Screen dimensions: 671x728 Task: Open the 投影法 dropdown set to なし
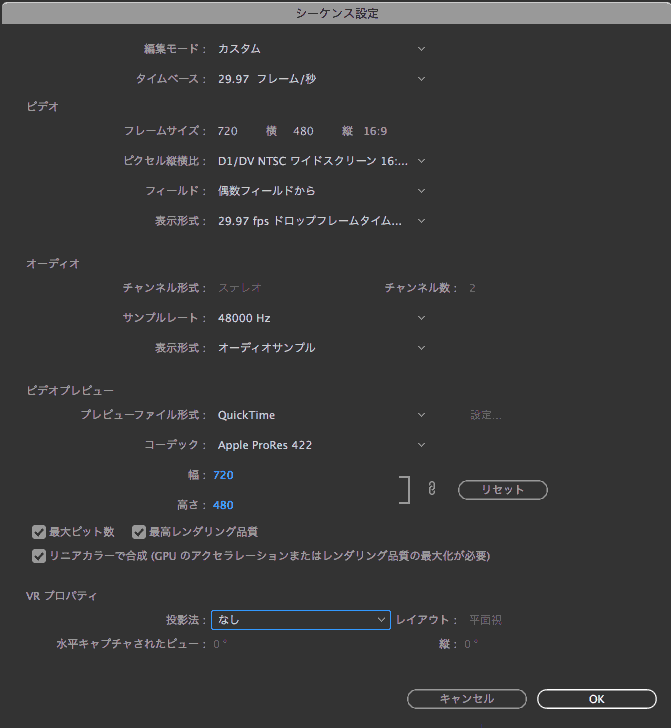(301, 620)
